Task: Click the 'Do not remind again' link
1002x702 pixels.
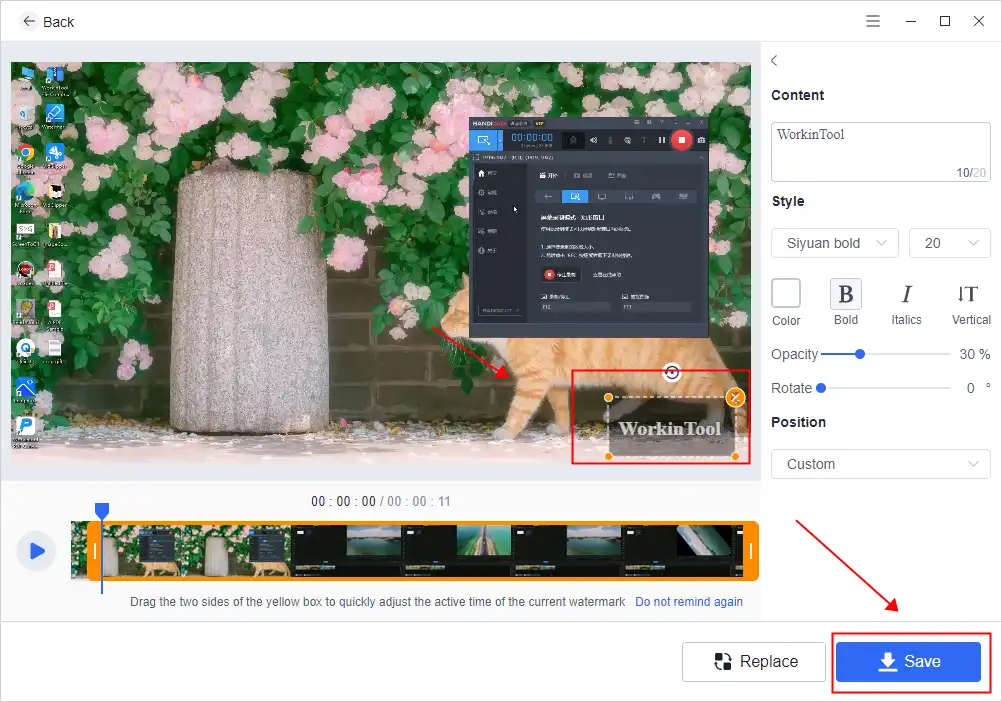Action: [x=688, y=602]
